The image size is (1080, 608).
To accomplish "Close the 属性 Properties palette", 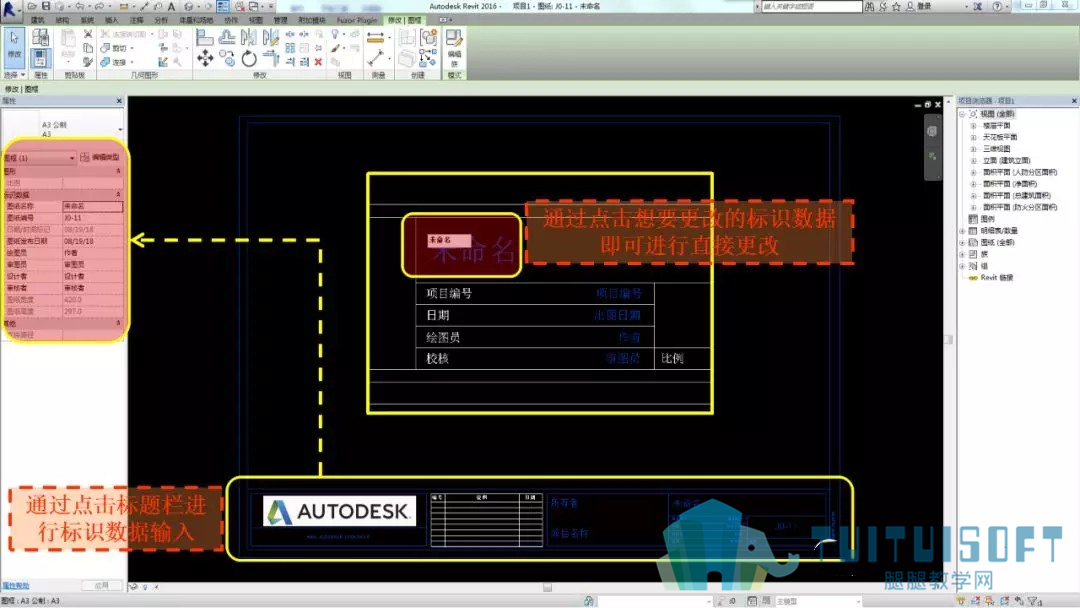I will [119, 101].
